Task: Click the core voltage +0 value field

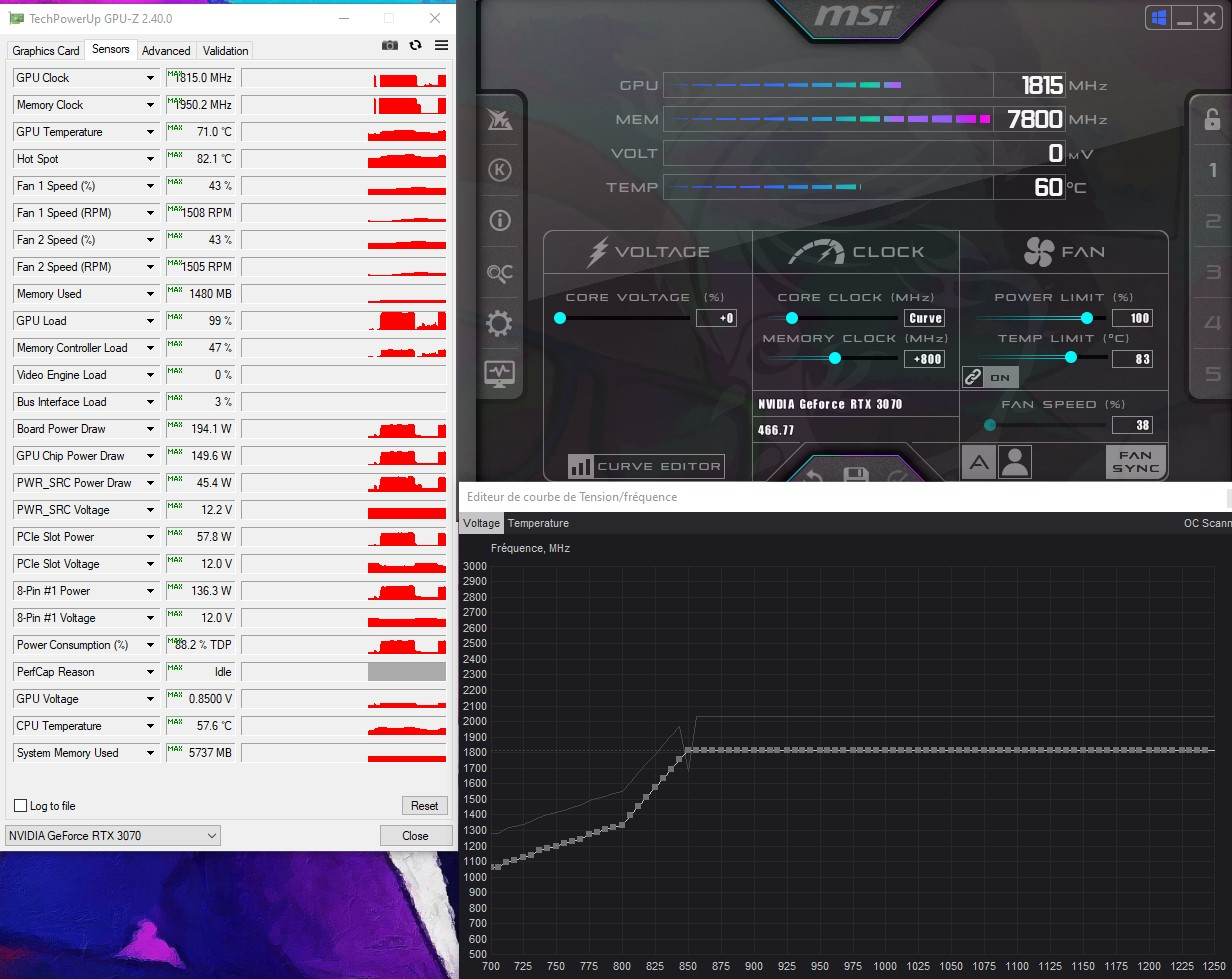Action: [x=716, y=318]
